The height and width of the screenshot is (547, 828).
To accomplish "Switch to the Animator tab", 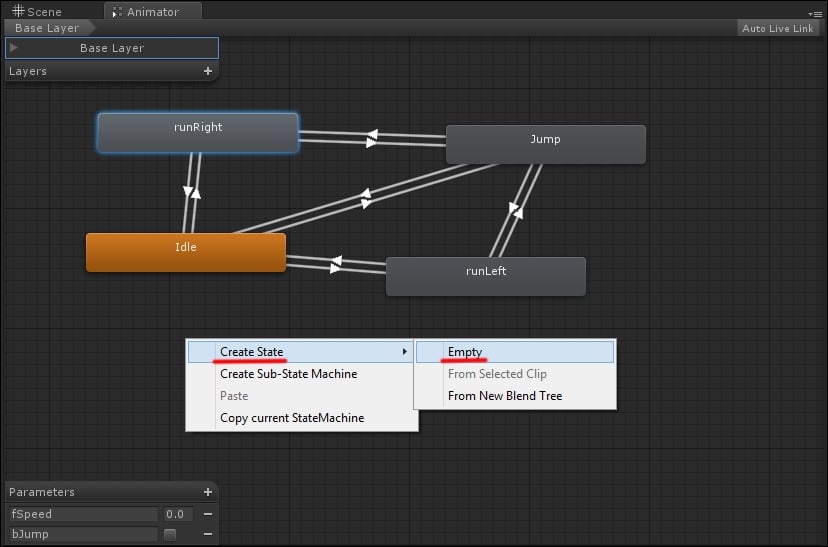I will click(x=152, y=12).
